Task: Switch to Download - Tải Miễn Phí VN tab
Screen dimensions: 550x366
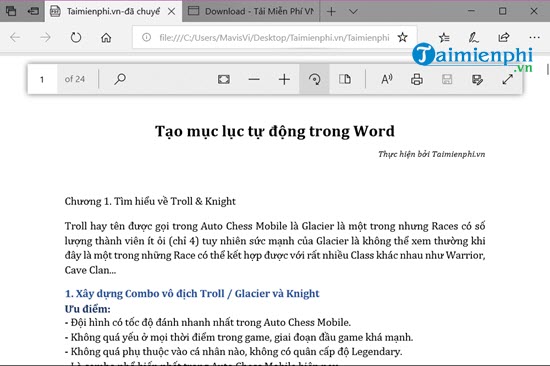Action: click(251, 11)
